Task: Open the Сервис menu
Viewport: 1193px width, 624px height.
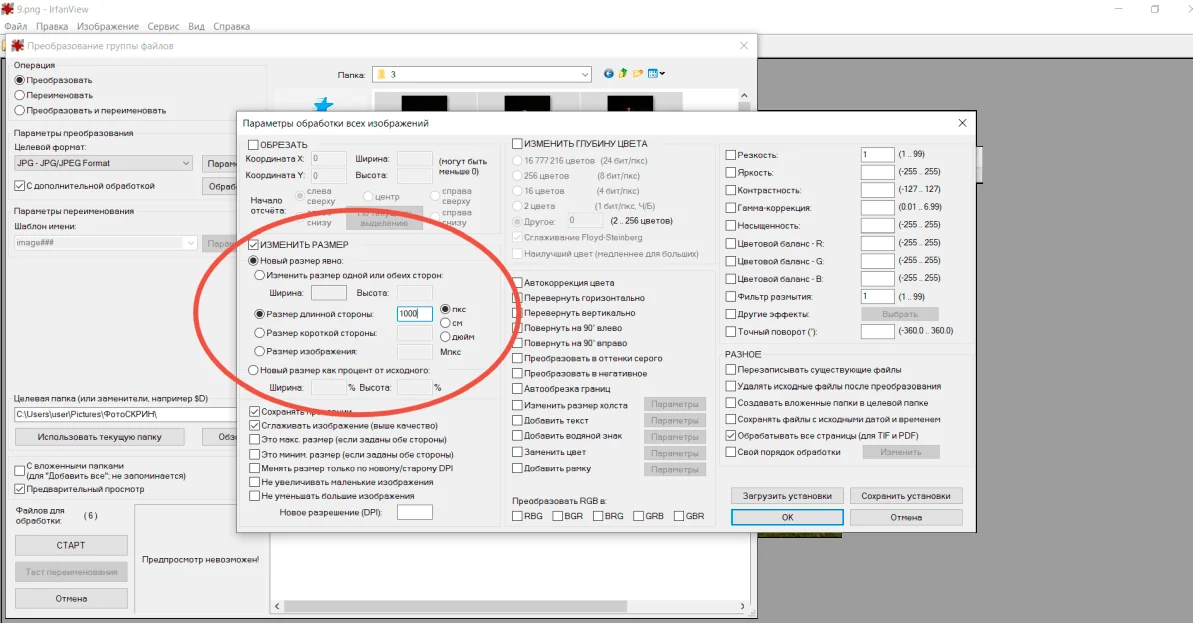Action: (x=163, y=26)
